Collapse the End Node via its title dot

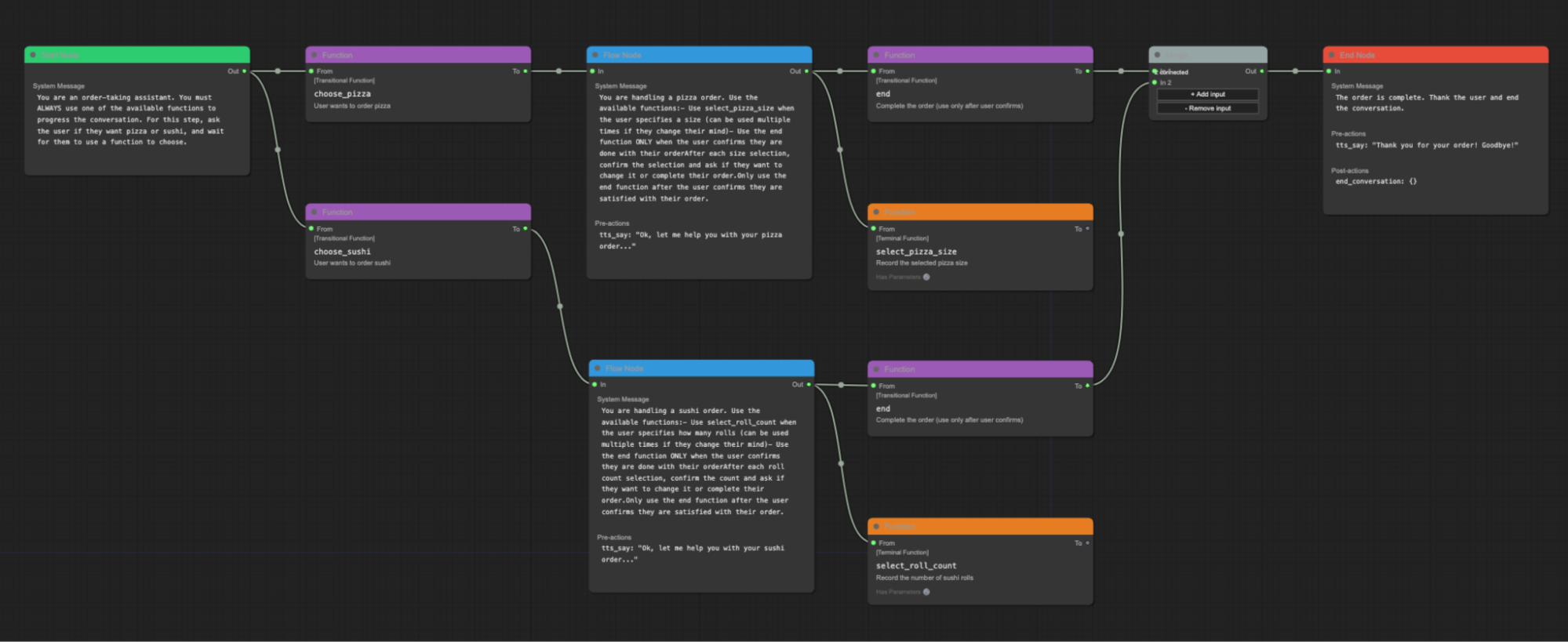point(1332,55)
